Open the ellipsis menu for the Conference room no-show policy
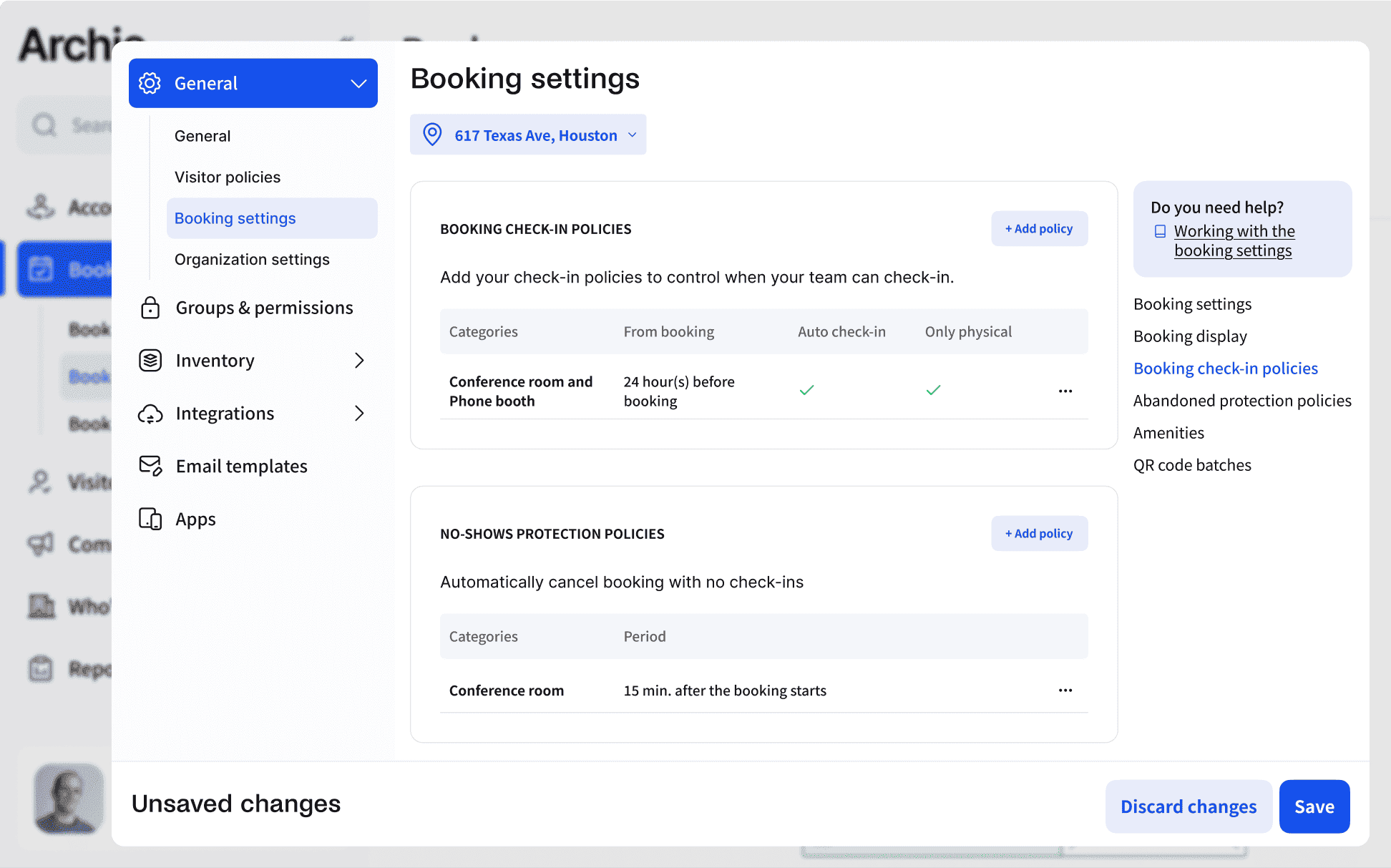Screen dimensions: 1391x868 point(1065,690)
